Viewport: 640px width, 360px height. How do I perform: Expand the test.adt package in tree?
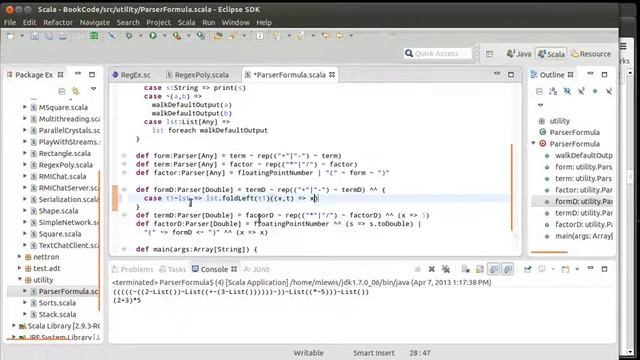tap(19, 268)
